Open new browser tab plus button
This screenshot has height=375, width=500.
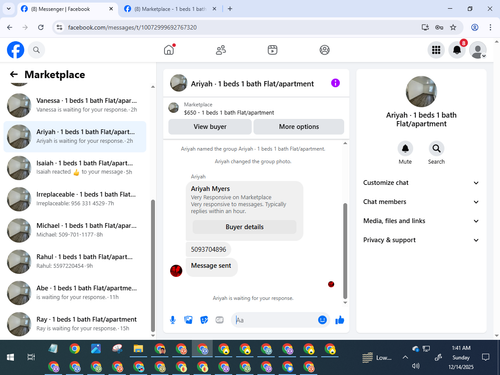click(x=230, y=9)
